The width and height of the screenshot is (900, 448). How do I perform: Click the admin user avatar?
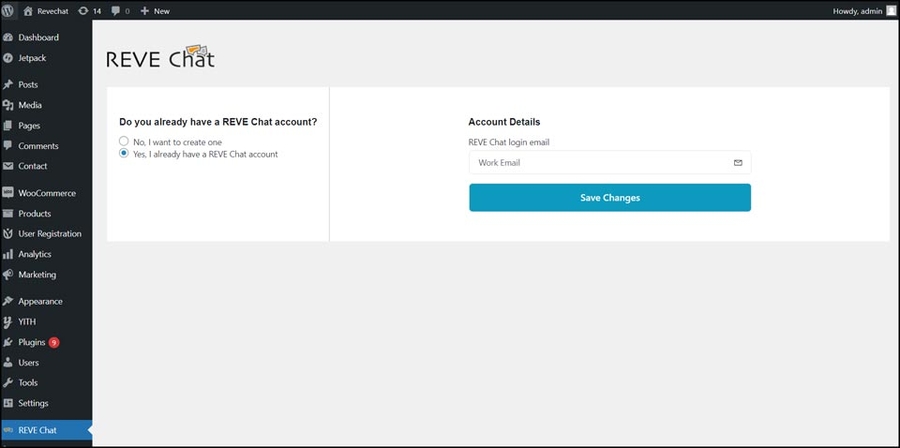click(x=890, y=11)
